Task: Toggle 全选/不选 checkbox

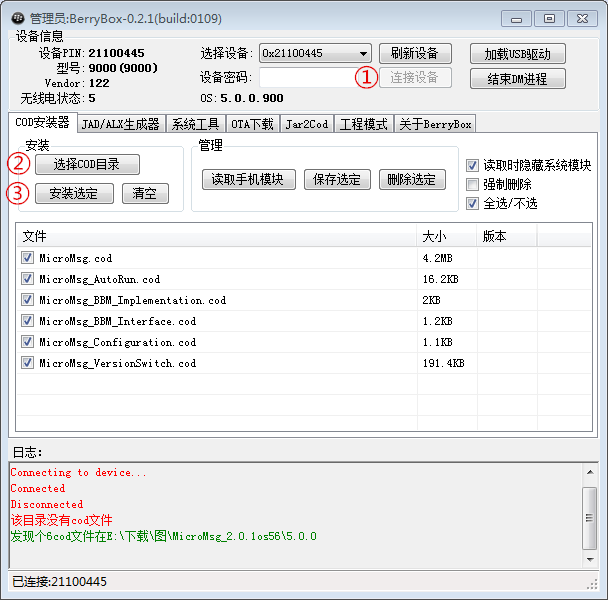Action: coord(472,203)
